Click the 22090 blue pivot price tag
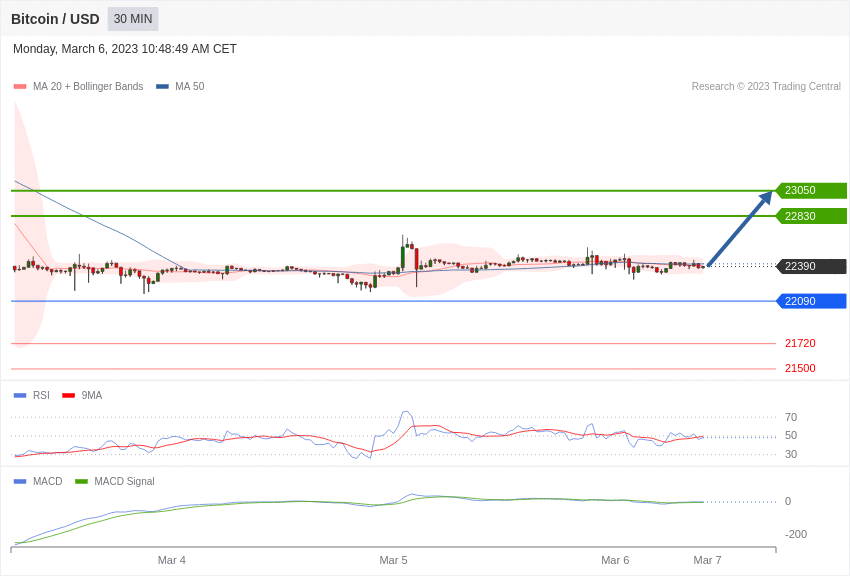The image size is (850, 576). 811,301
